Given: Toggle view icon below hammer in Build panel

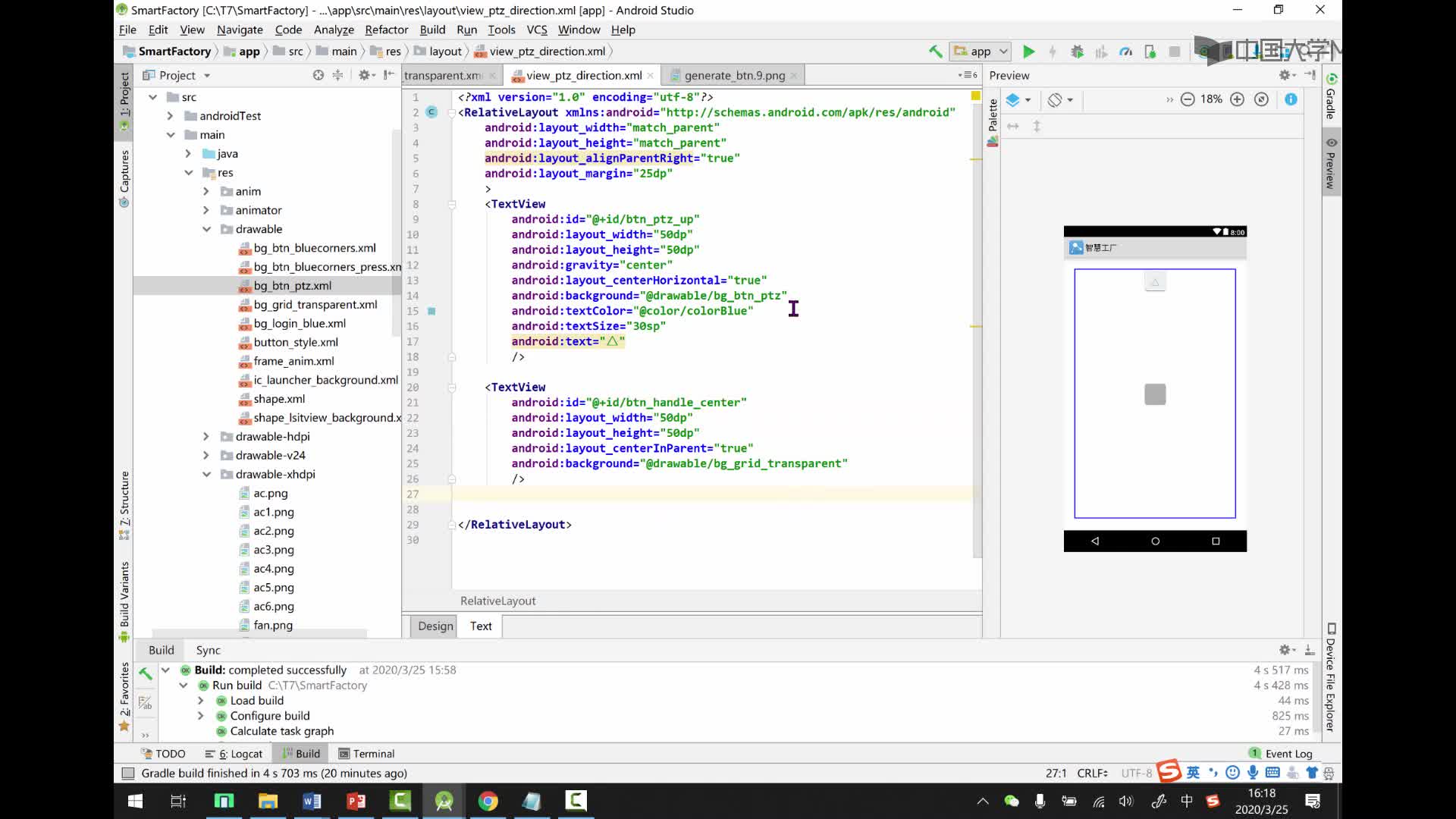Looking at the screenshot, I should pyautogui.click(x=146, y=703).
